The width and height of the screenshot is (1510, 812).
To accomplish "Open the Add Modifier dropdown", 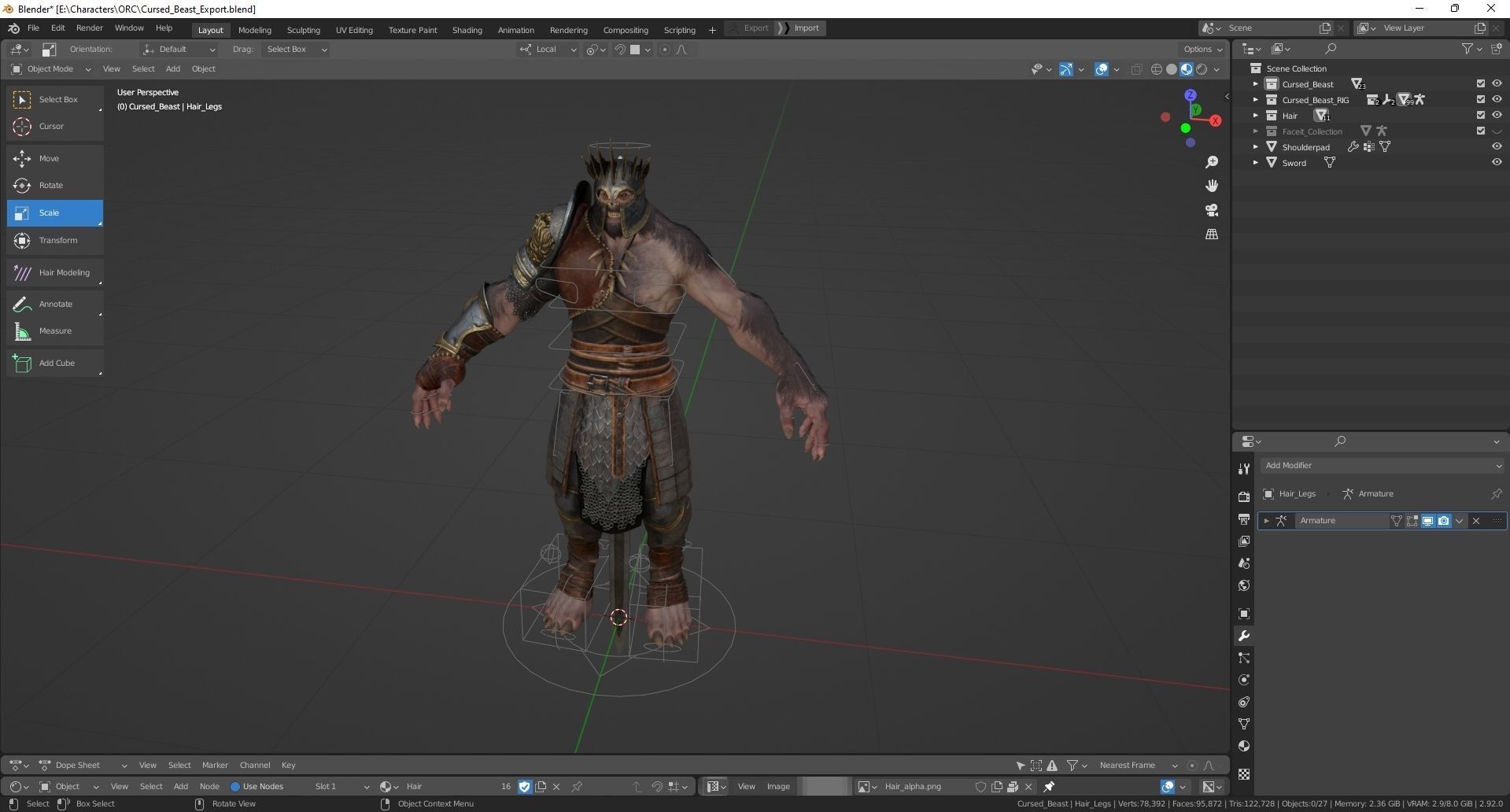I will 1382,466.
